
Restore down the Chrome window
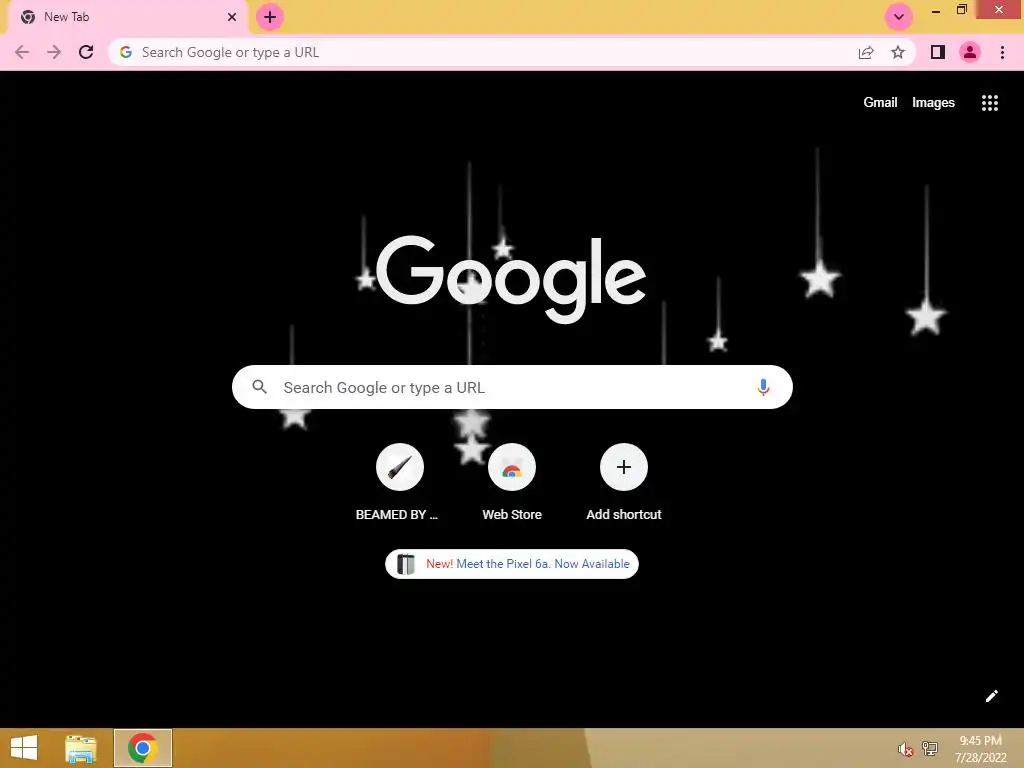pyautogui.click(x=961, y=10)
